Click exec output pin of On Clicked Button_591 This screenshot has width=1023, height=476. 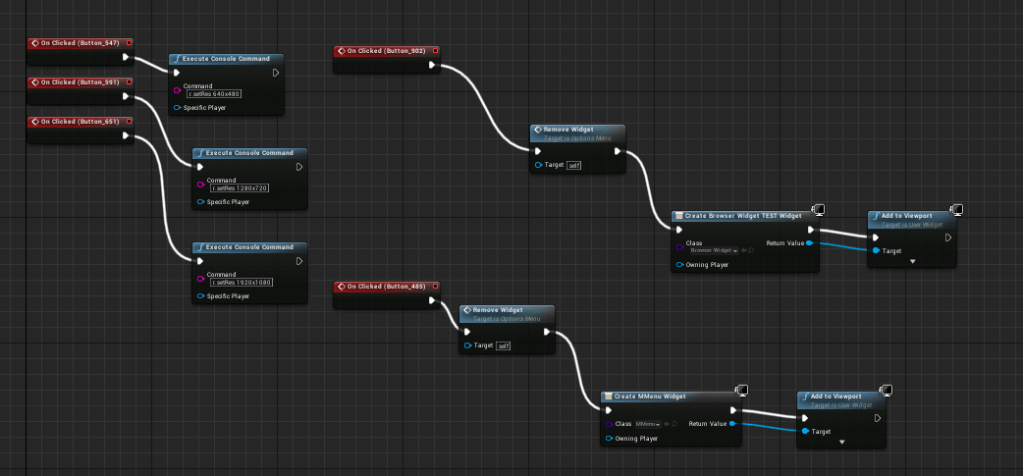[x=125, y=96]
